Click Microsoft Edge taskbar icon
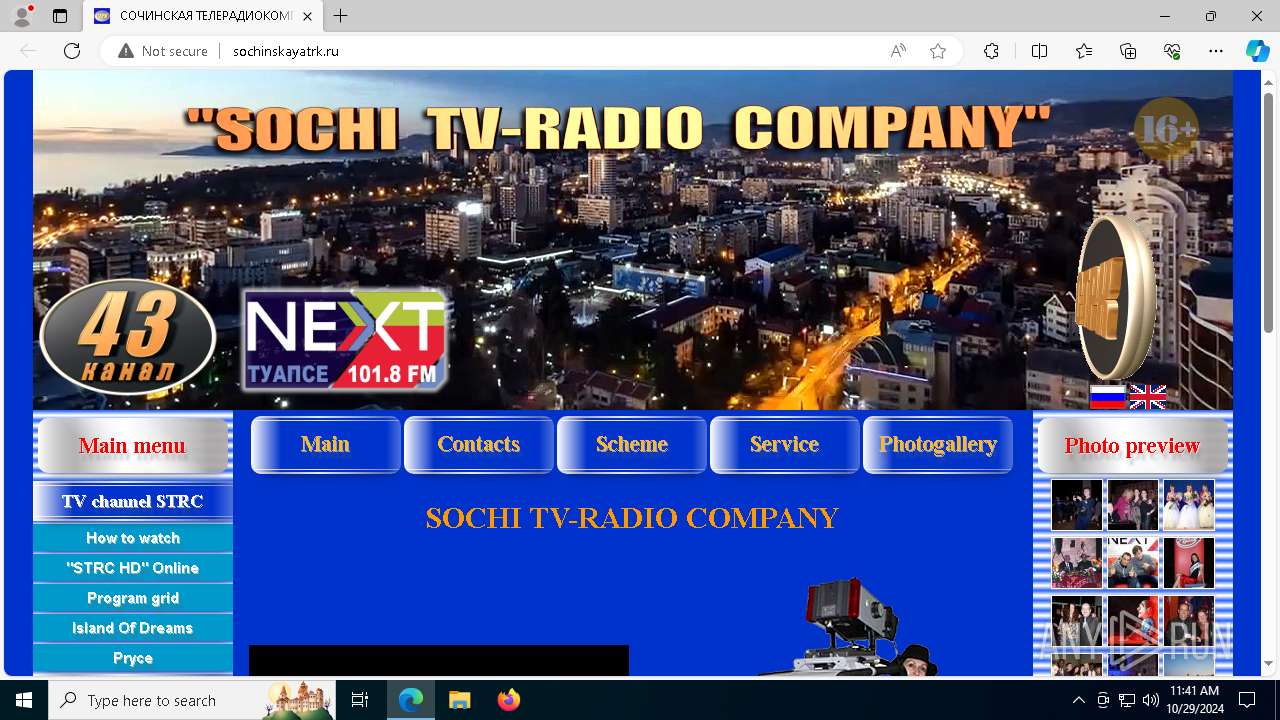 (411, 700)
